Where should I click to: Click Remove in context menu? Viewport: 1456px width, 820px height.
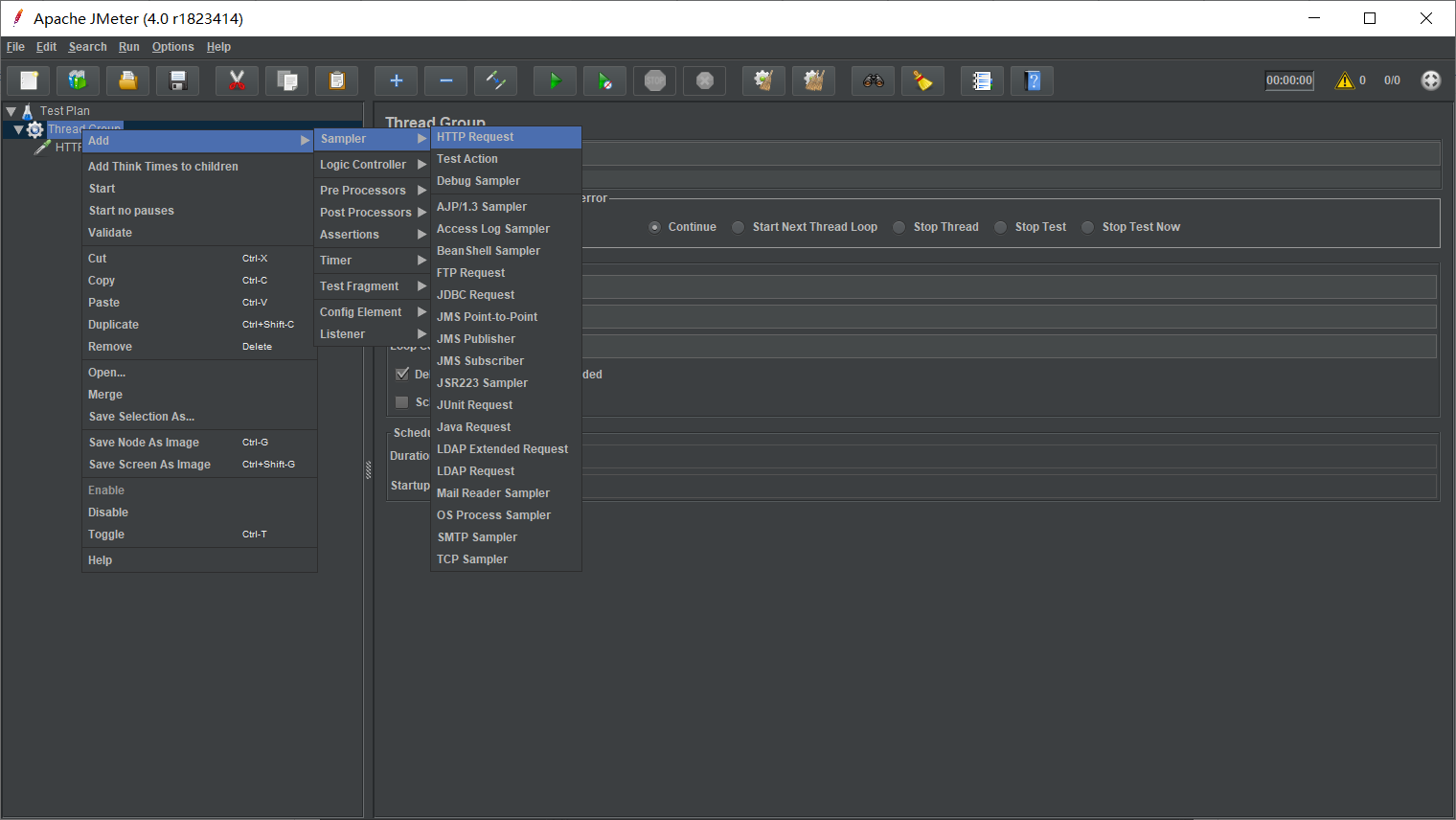[199, 347]
